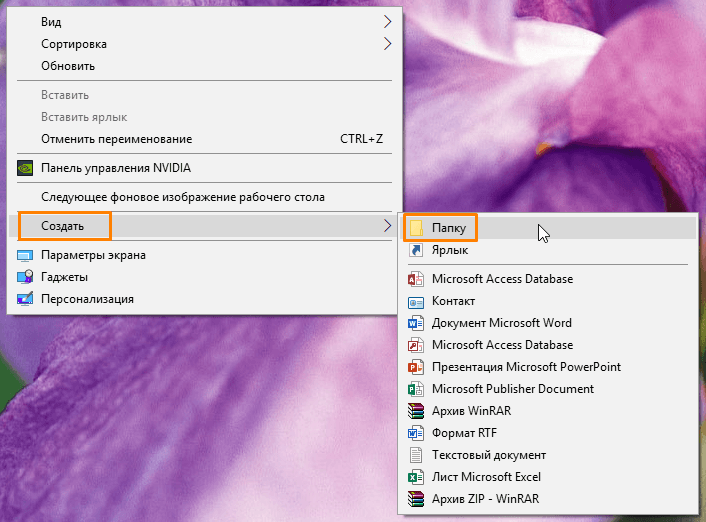
Task: Choose Microsoft Publisher Document
Action: coord(548,389)
